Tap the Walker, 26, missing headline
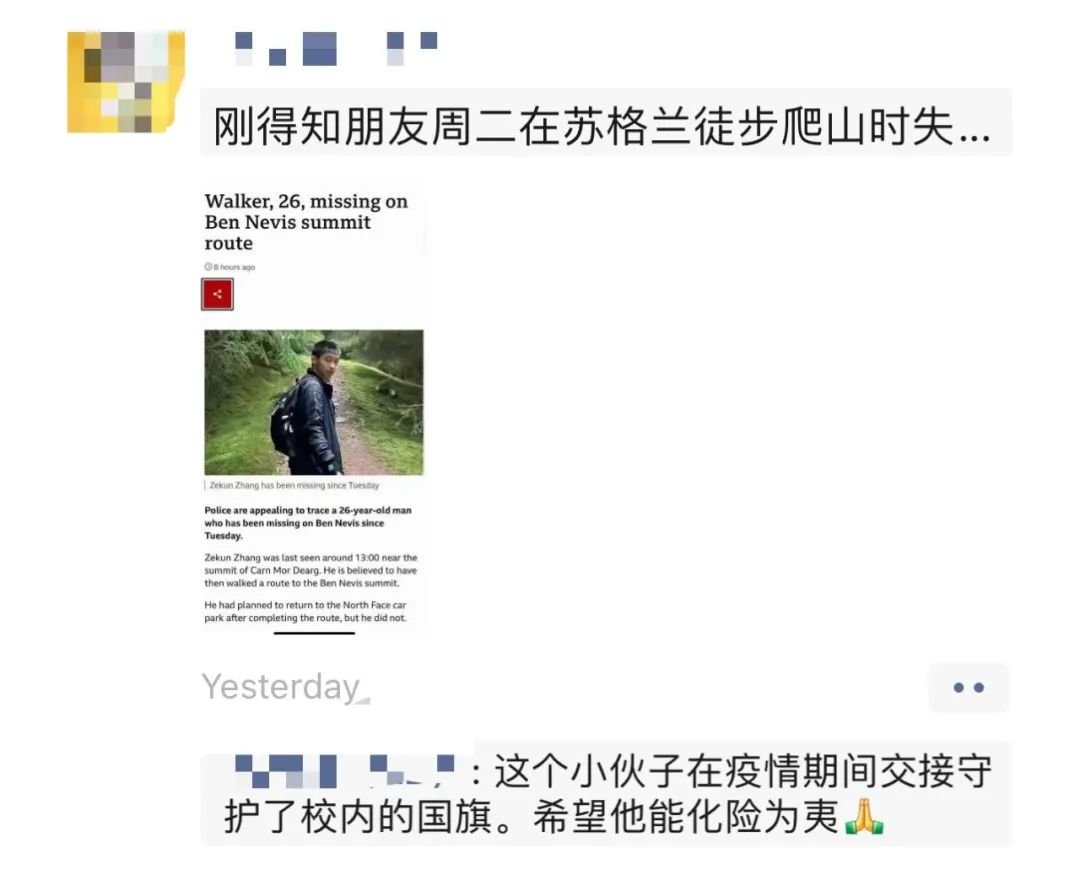 click(x=307, y=222)
